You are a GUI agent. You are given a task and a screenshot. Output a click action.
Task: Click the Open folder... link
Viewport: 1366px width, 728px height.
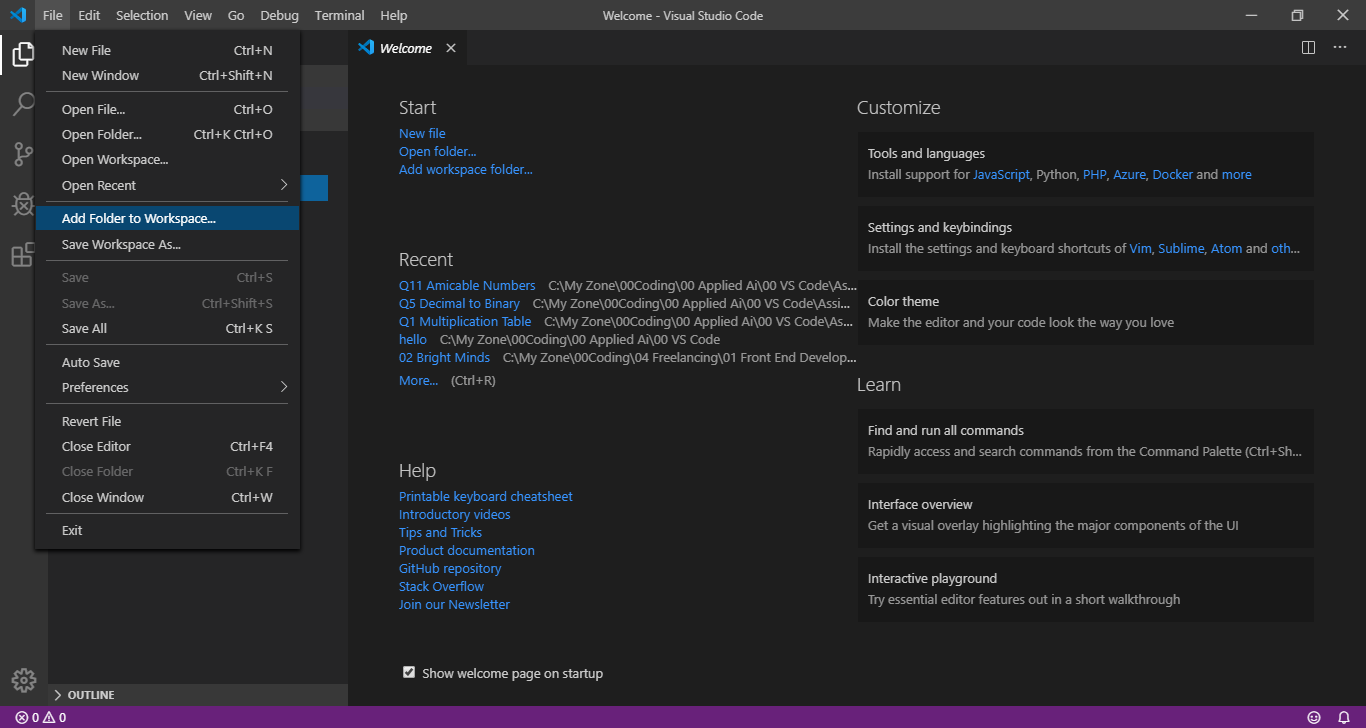tap(437, 151)
